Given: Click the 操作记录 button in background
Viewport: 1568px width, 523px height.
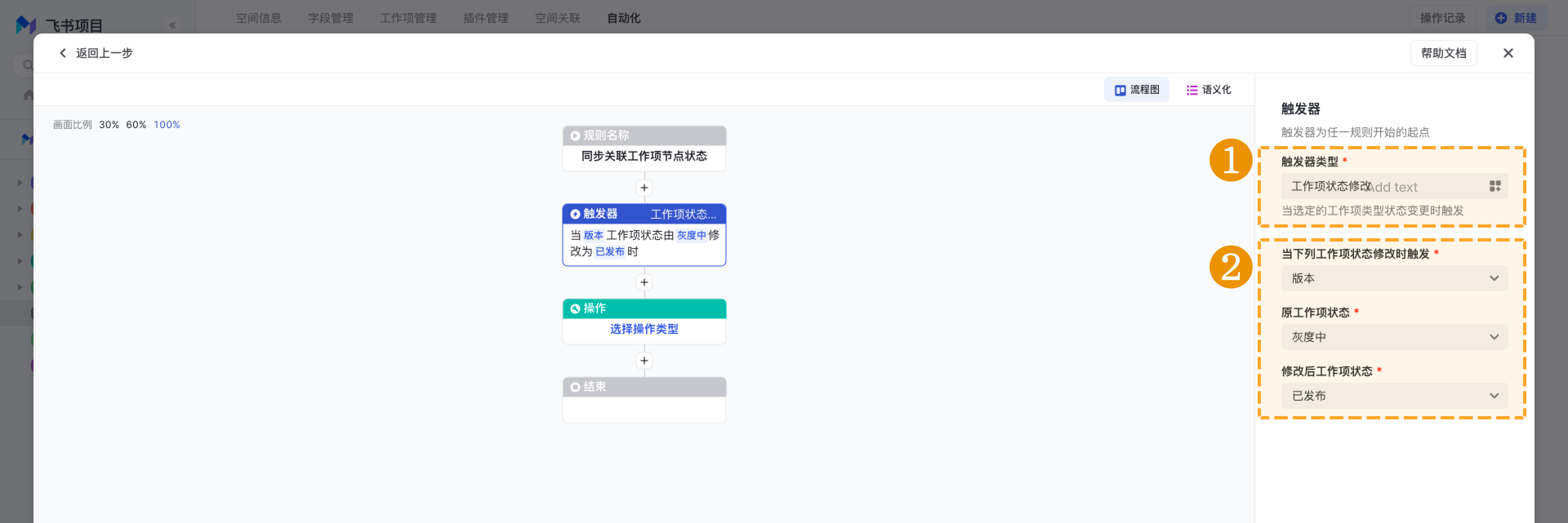Looking at the screenshot, I should click(x=1443, y=18).
